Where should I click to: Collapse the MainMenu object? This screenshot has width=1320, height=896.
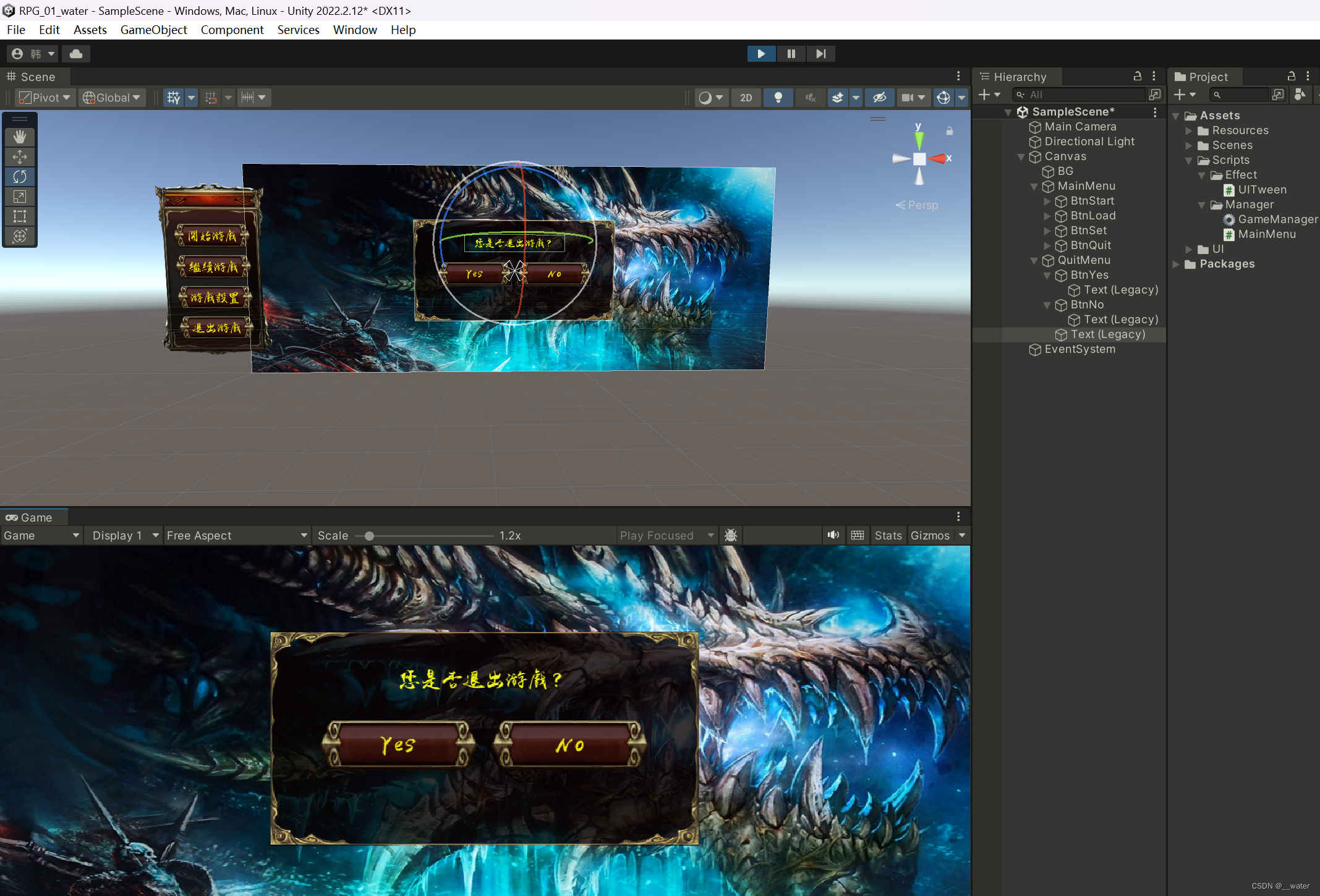1034,187
